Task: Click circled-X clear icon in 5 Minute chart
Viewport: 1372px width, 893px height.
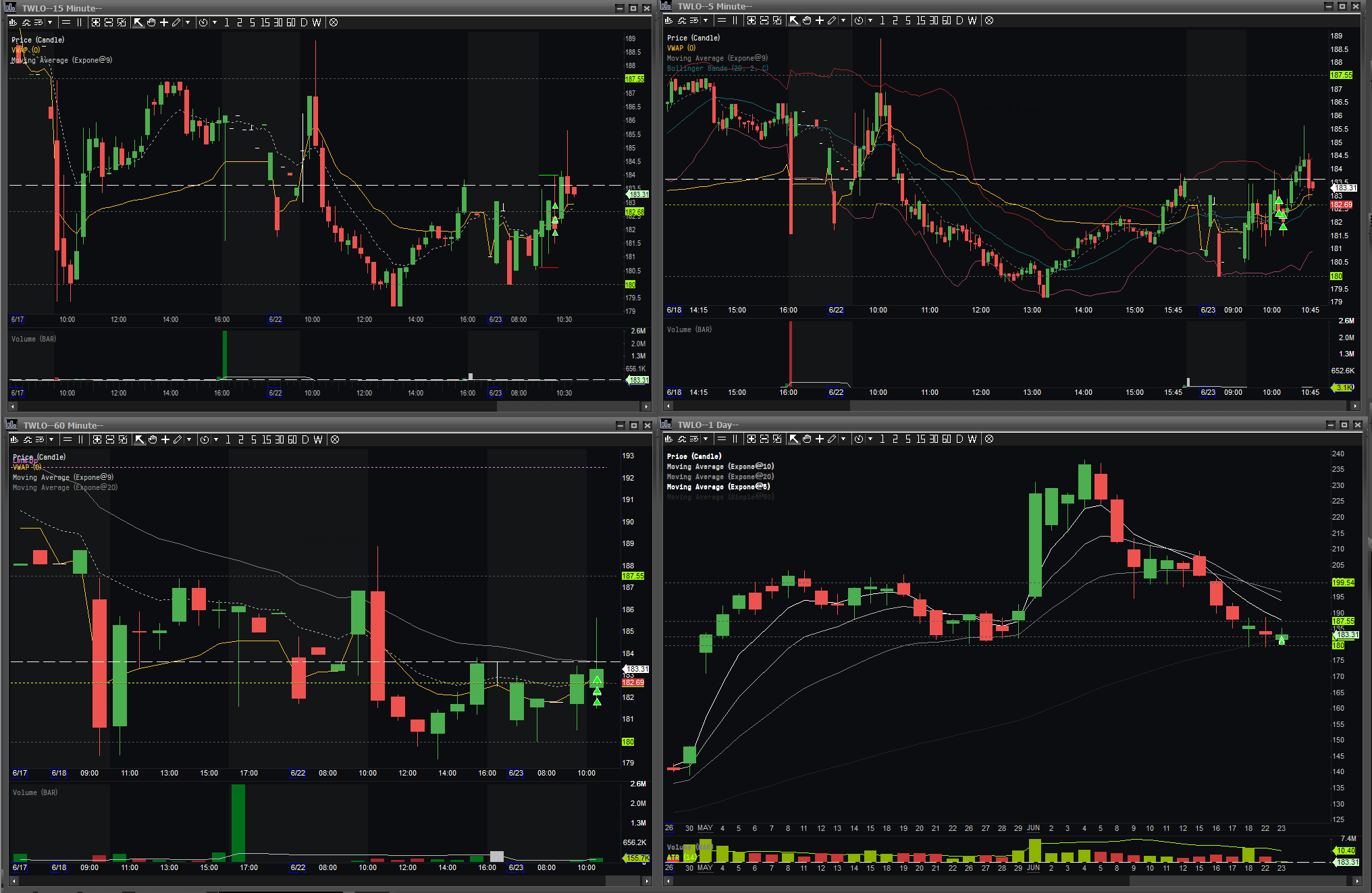Action: (989, 20)
